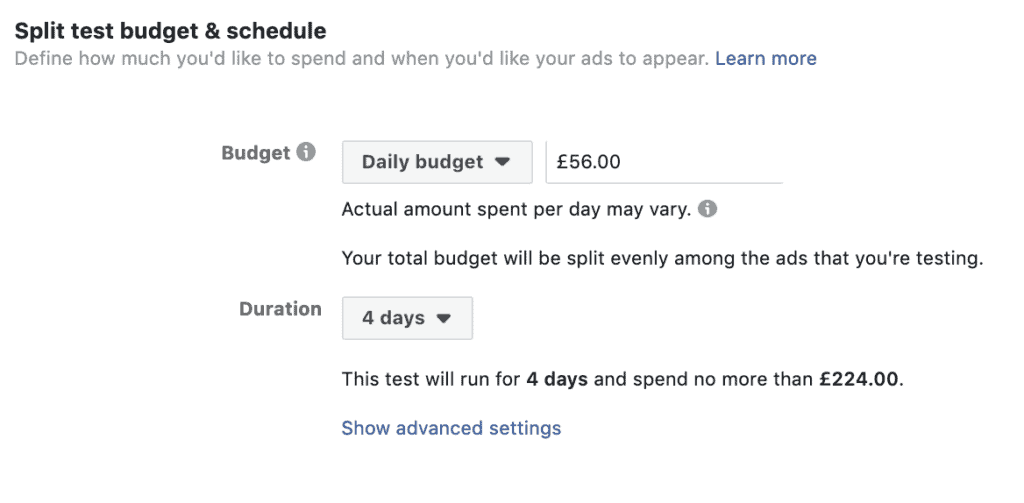
Task: Click bold '4 days' in the summary sentence
Action: pos(557,379)
